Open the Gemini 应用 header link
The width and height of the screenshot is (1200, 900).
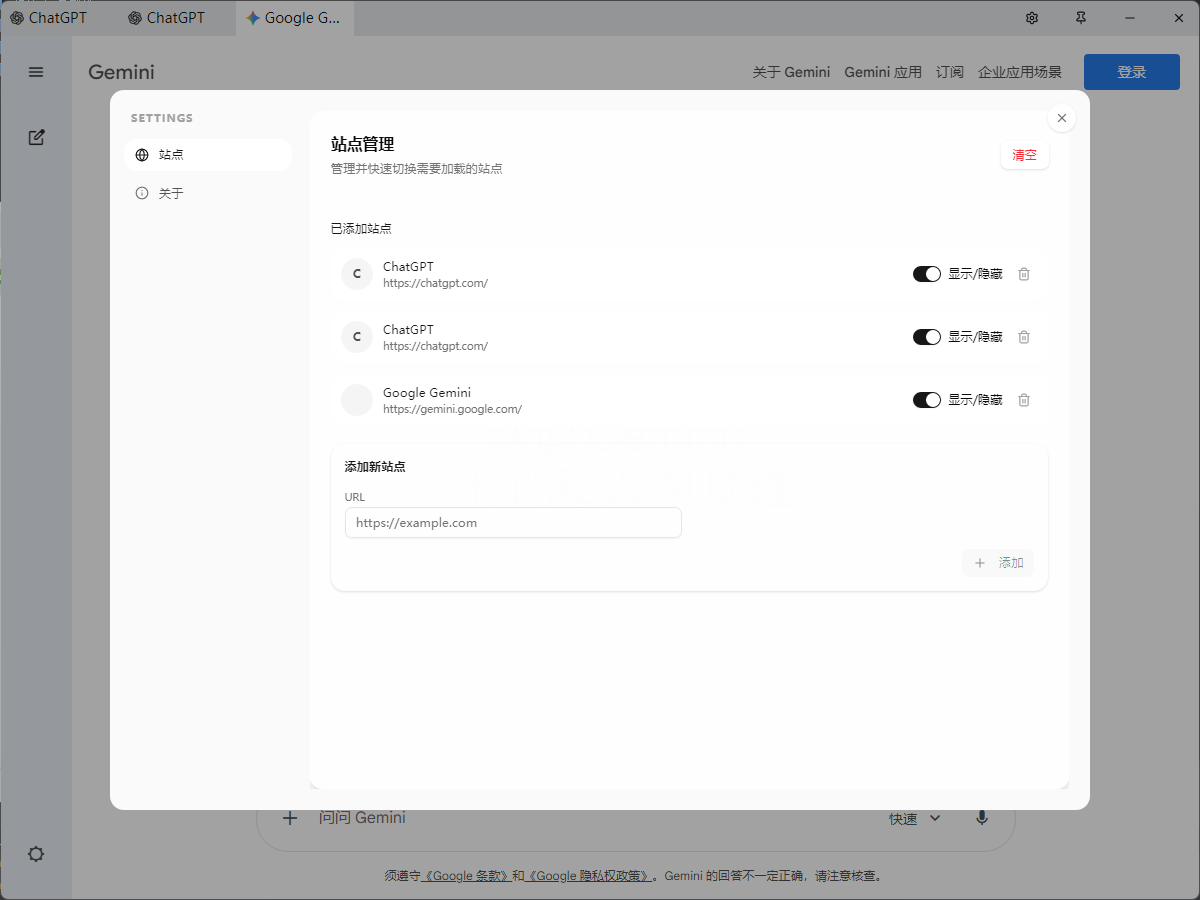click(x=883, y=72)
